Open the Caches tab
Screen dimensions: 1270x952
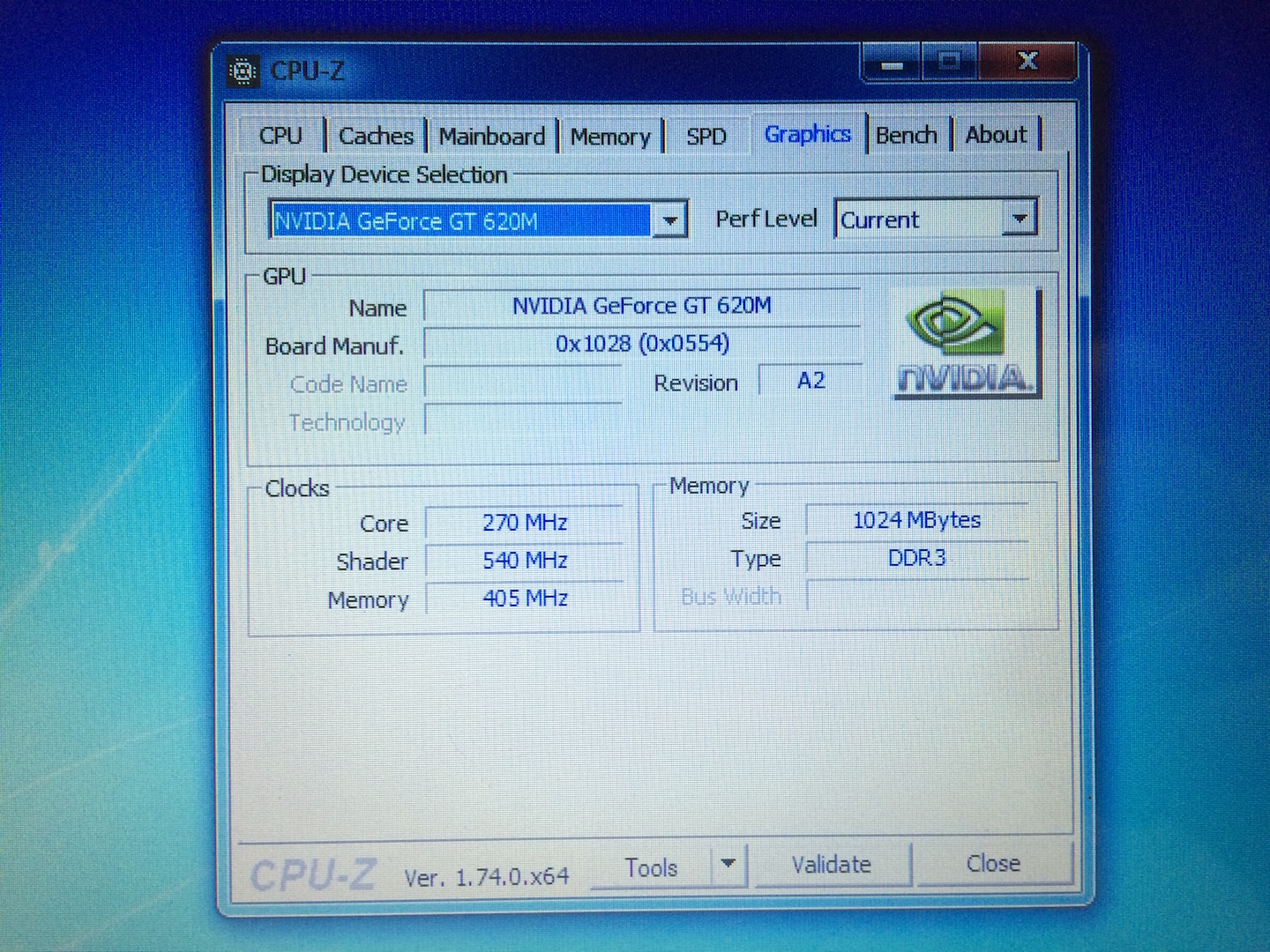point(376,136)
